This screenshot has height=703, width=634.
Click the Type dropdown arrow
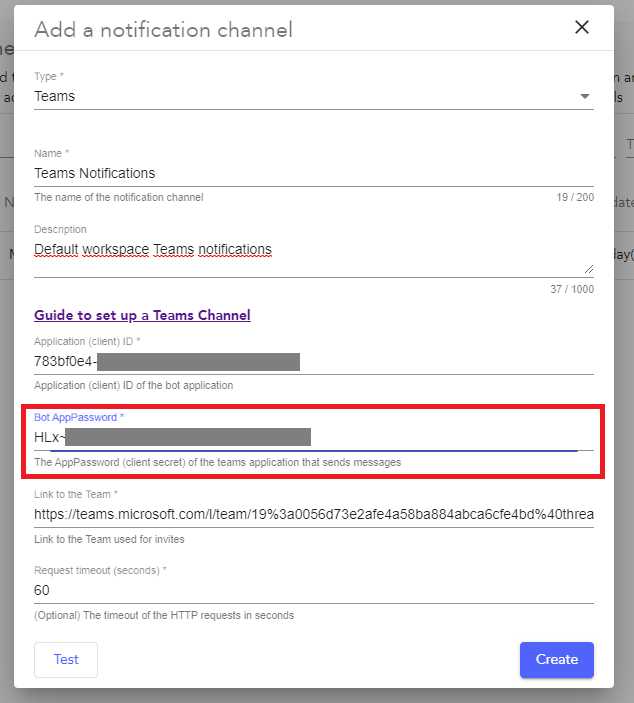[x=584, y=96]
